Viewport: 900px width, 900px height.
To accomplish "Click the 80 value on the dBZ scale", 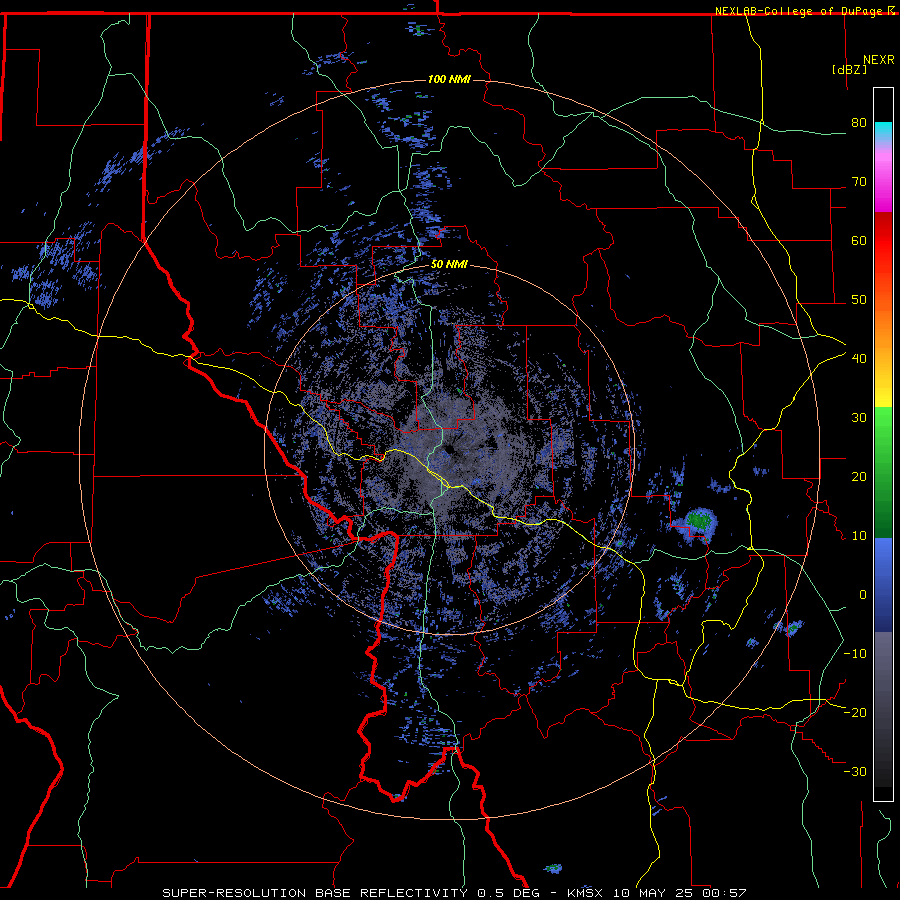I will [x=859, y=123].
